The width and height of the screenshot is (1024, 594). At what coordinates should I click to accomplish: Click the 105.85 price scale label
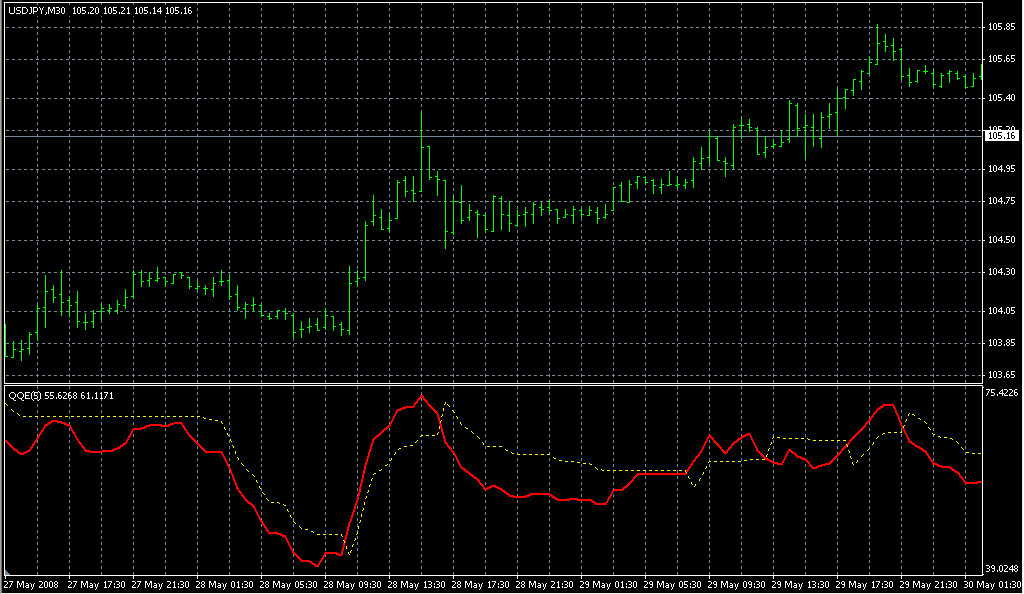tap(1002, 26)
